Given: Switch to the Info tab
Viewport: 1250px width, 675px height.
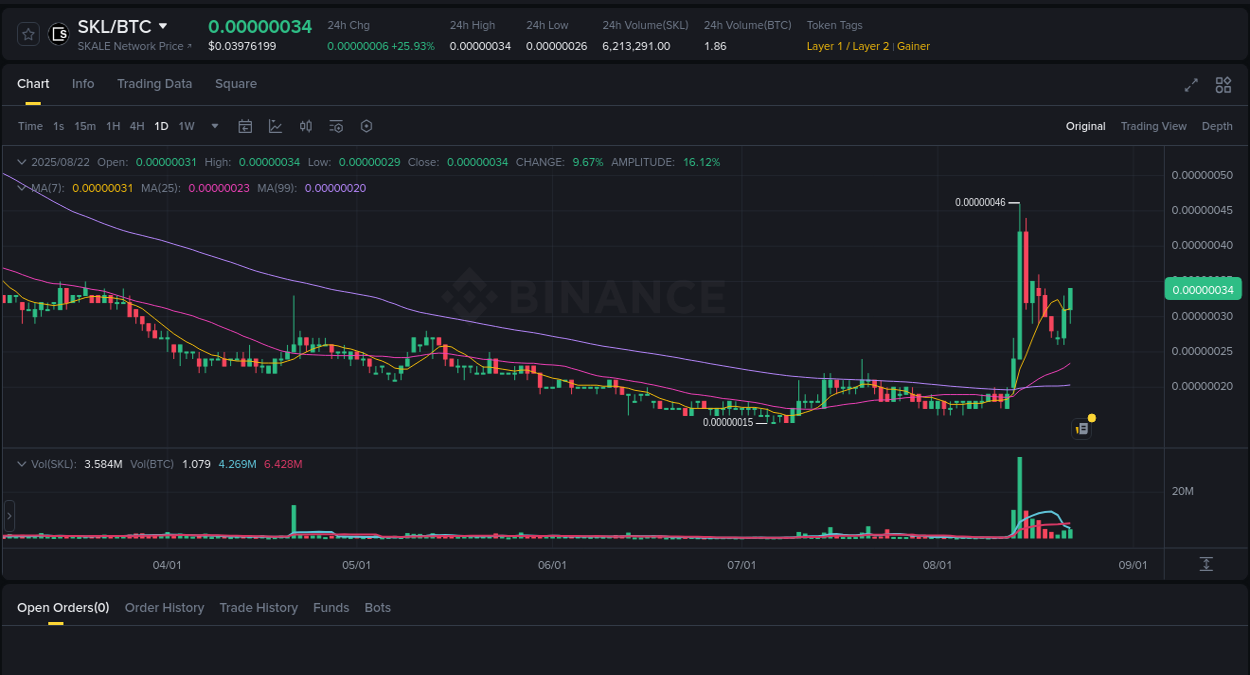Looking at the screenshot, I should tap(83, 84).
